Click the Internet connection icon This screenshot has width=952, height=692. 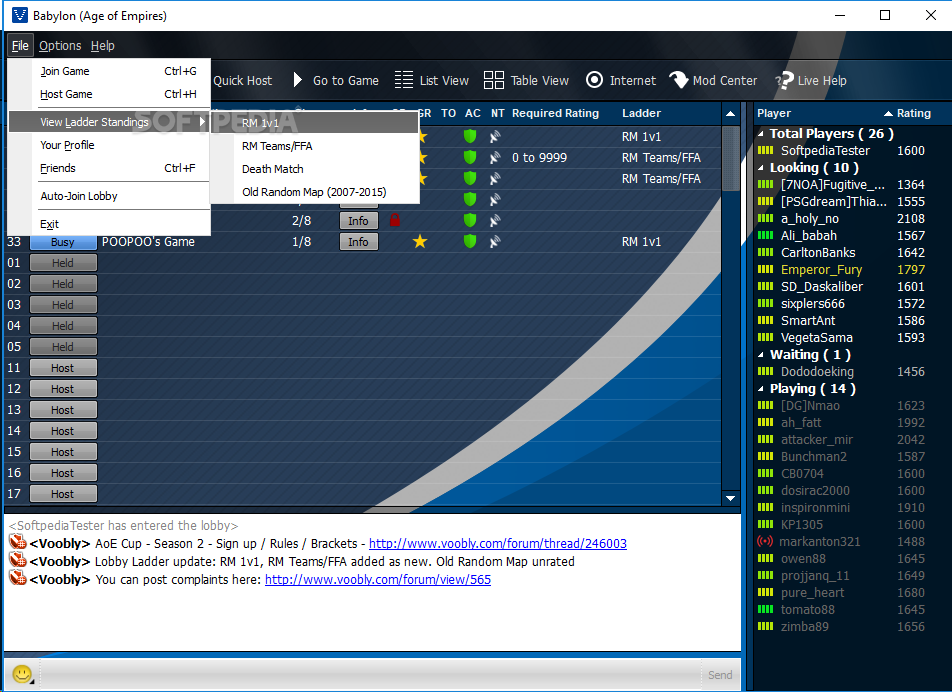[x=594, y=80]
